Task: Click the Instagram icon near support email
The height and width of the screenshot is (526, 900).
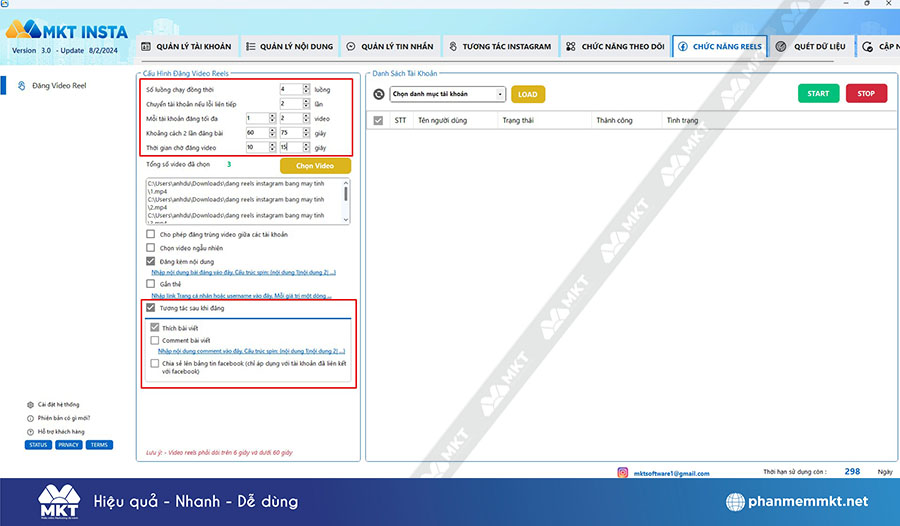Action: point(622,473)
